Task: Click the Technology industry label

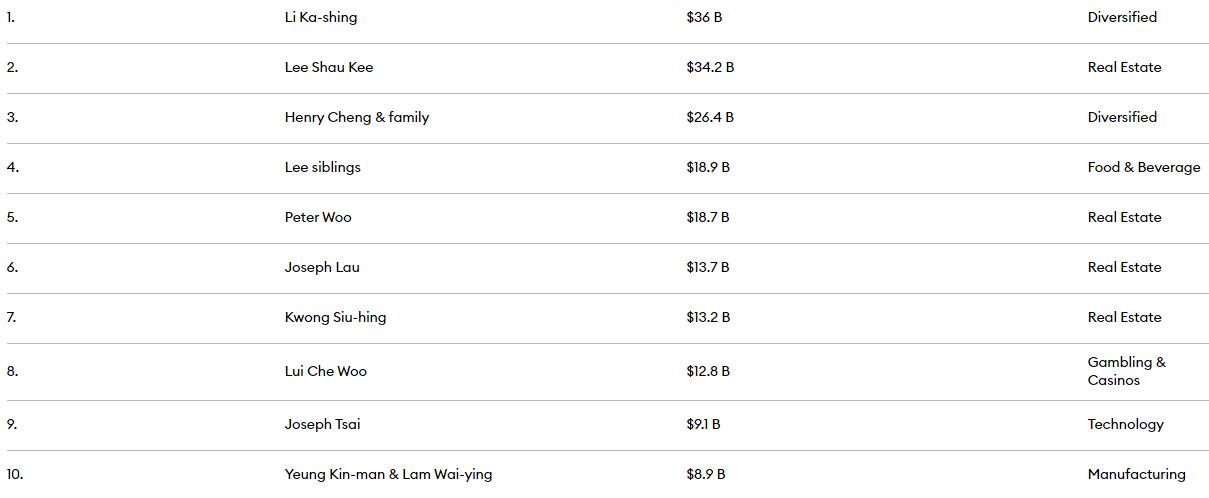Action: click(x=1125, y=424)
